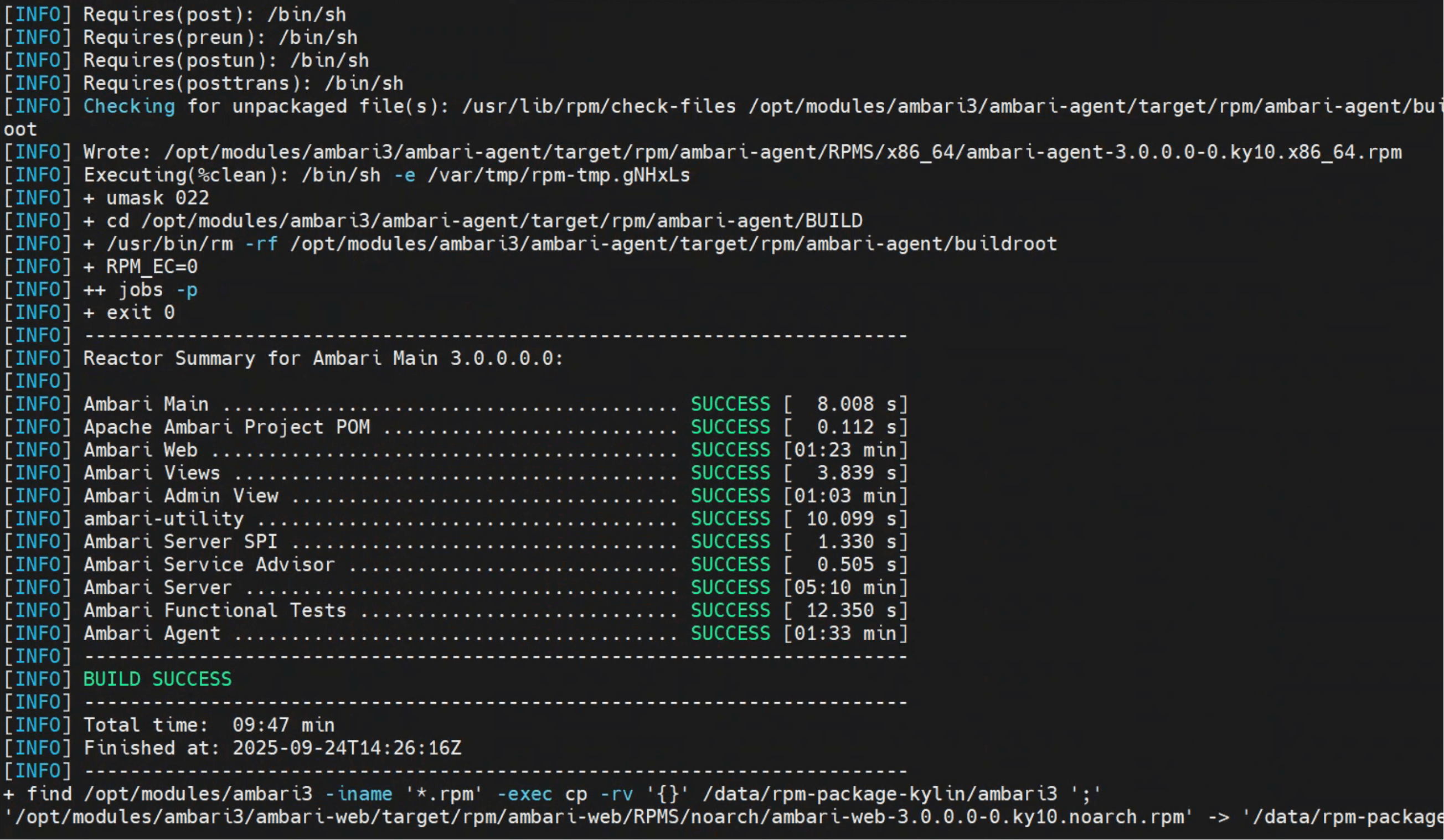Click SUCCESS status for Ambari Server
This screenshot has width=1444, height=840.
coord(731,588)
